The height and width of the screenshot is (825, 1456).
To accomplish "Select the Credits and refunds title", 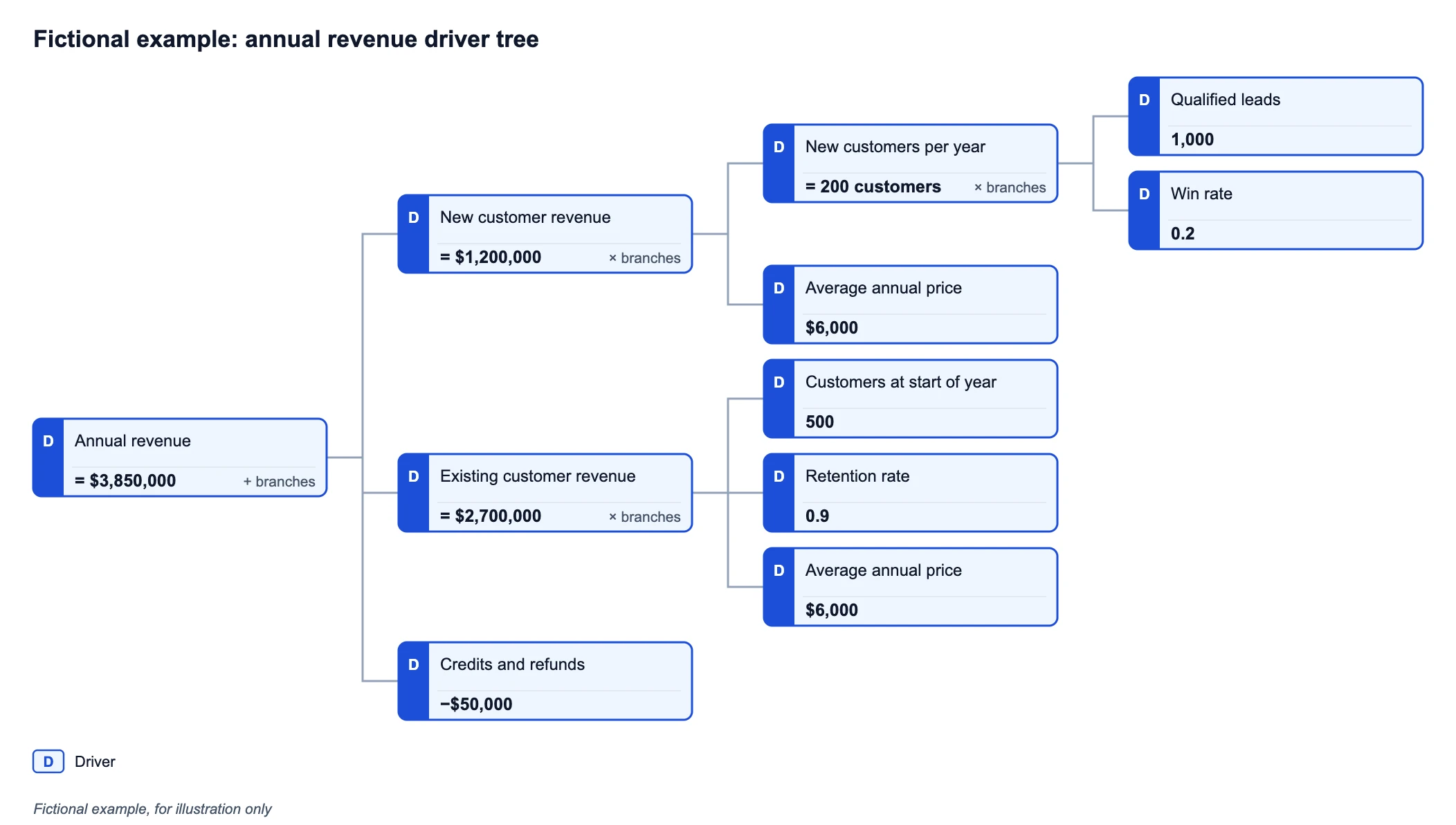I will click(512, 664).
